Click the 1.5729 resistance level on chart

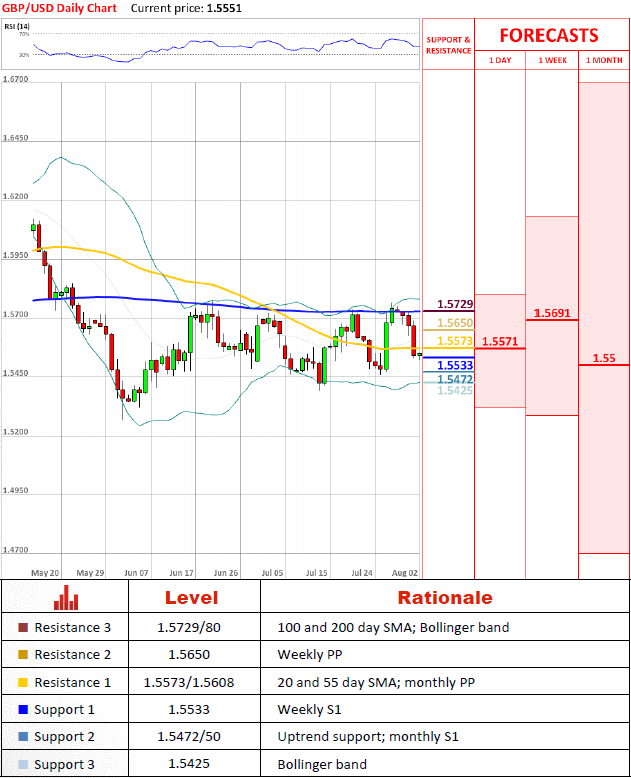pos(455,304)
